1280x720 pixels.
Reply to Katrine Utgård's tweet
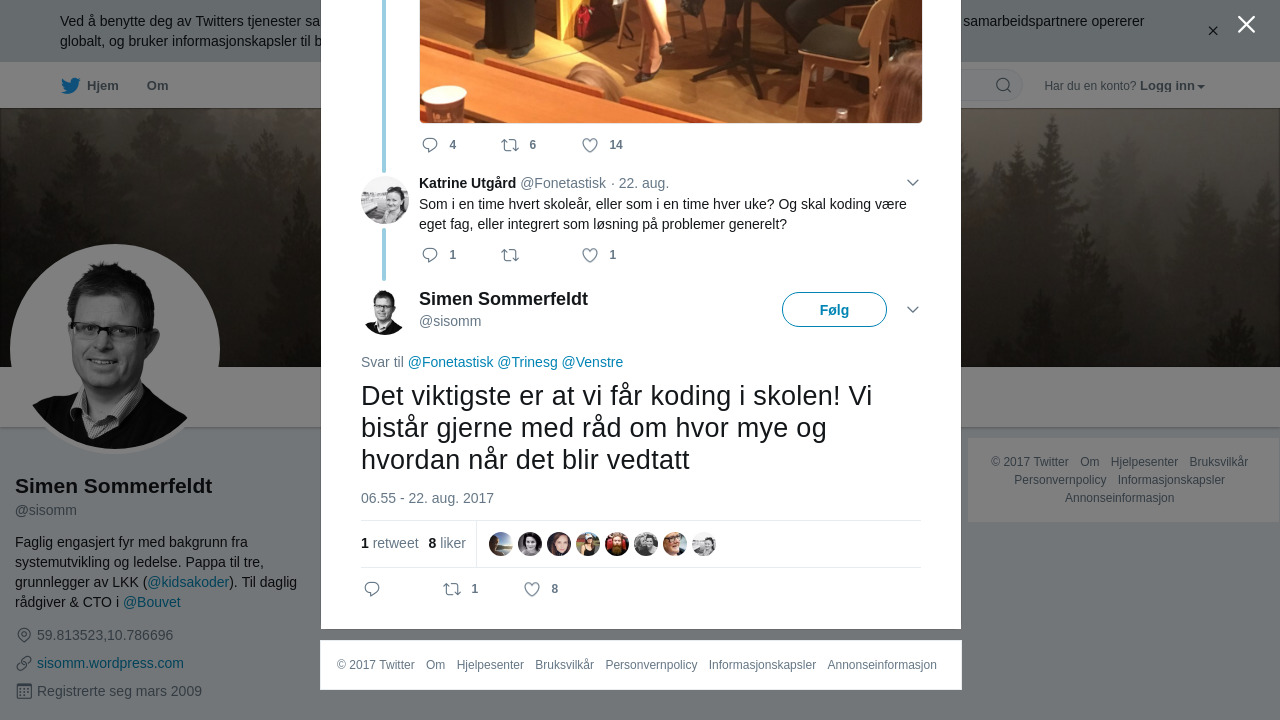coord(439,255)
